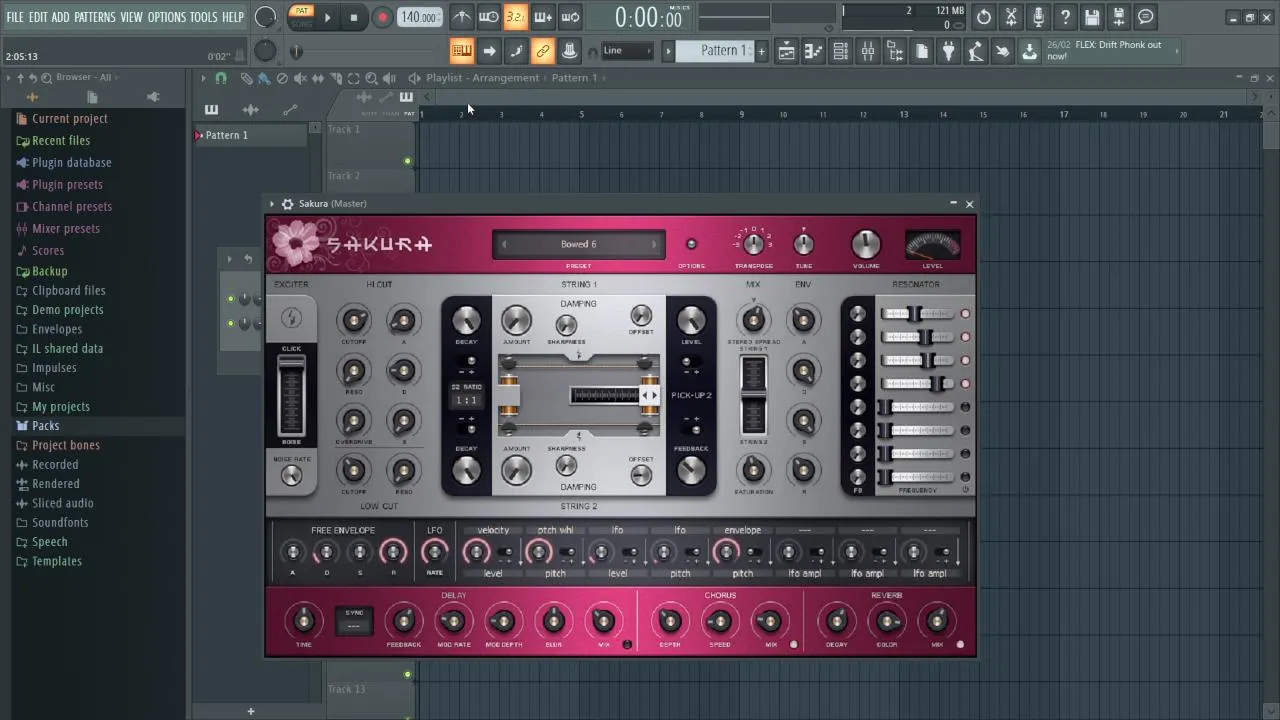The image size is (1280, 720).
Task: Select the playlist mute tool
Action: tap(300, 78)
